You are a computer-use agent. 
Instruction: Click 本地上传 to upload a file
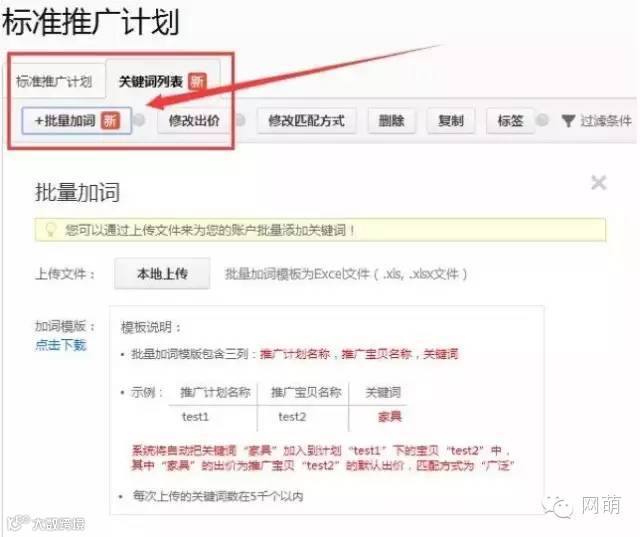point(162,273)
